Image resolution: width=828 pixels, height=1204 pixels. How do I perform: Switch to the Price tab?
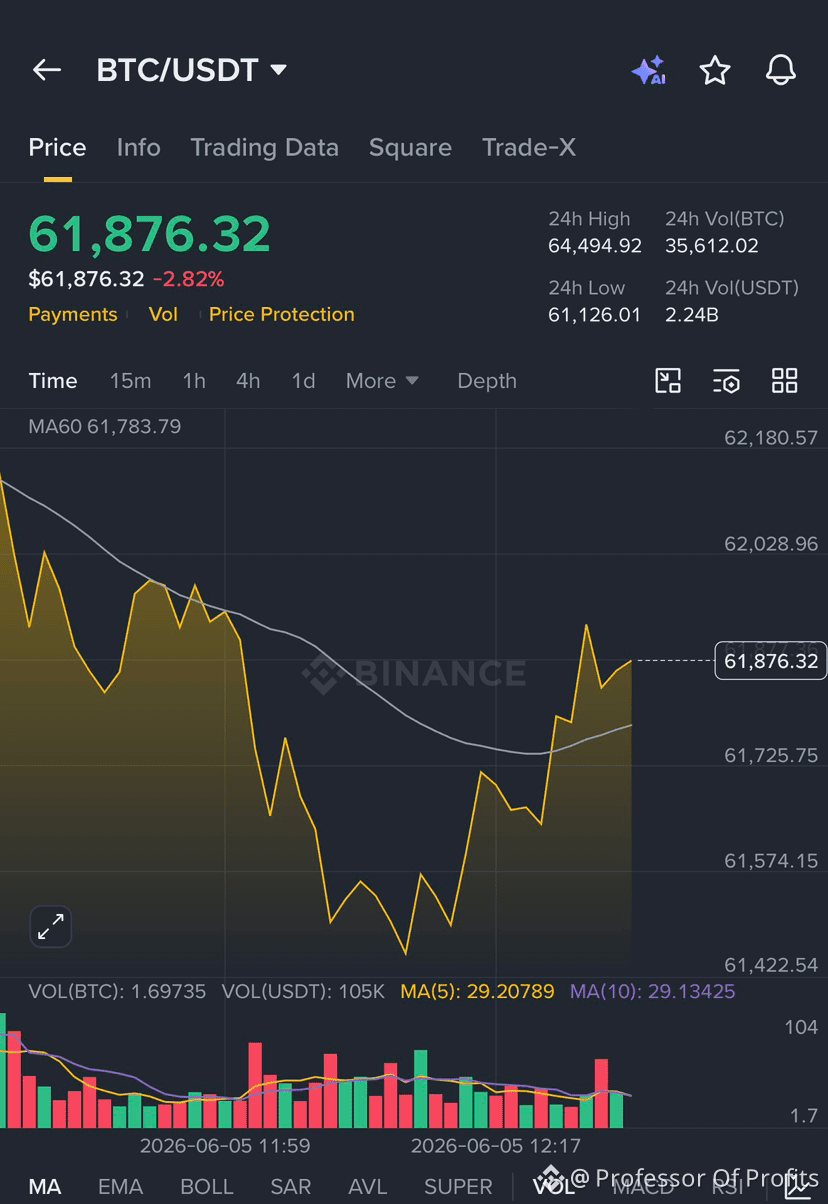pos(57,148)
